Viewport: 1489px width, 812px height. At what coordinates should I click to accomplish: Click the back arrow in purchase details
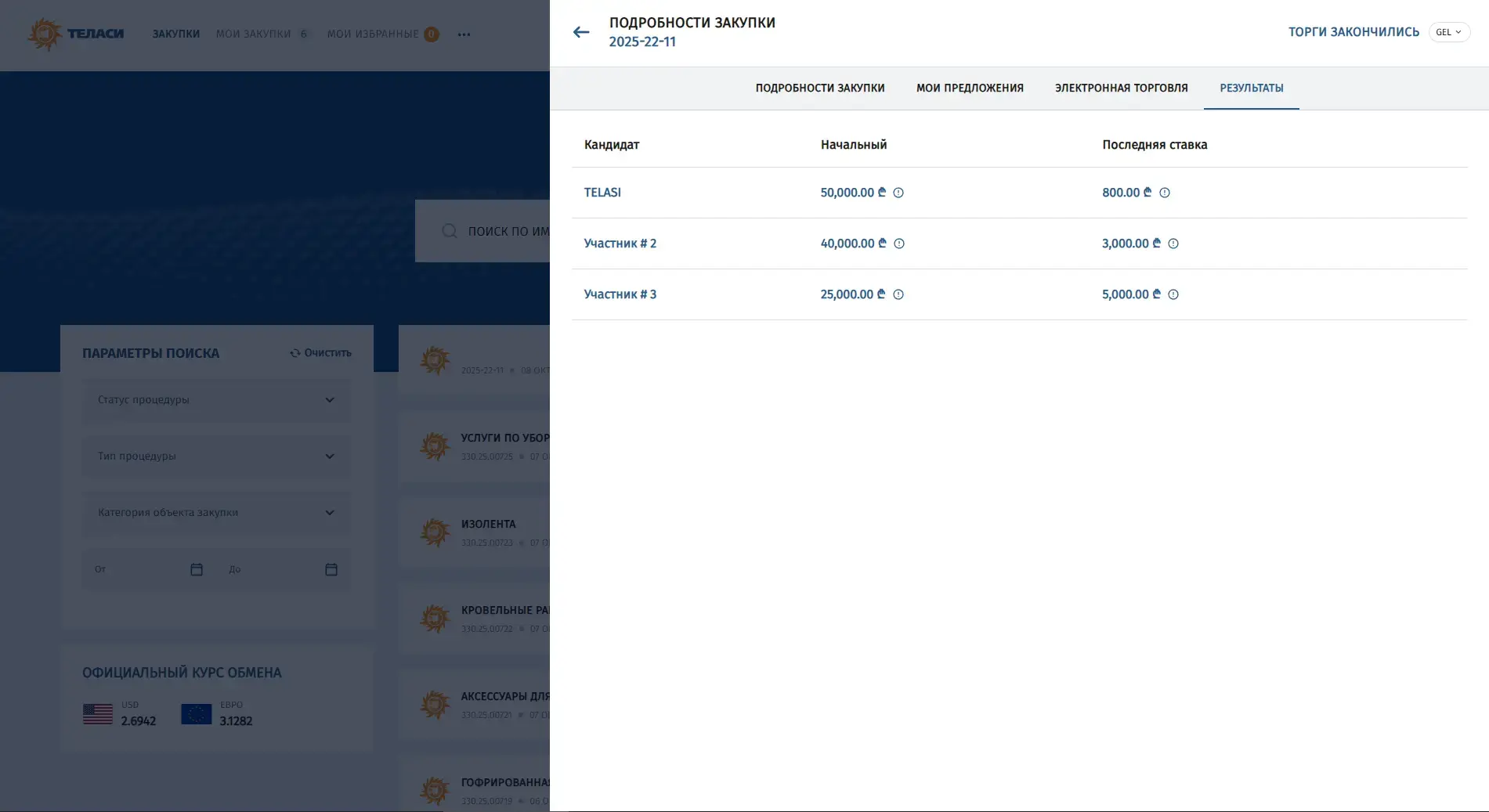580,32
